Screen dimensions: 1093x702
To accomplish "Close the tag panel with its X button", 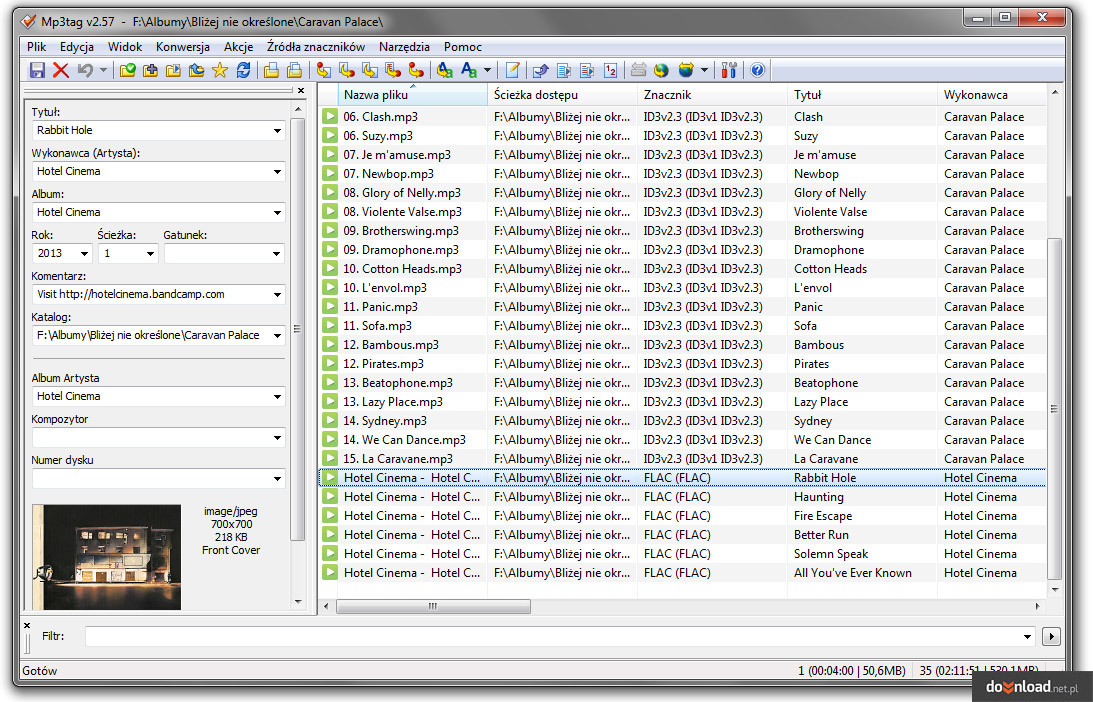I will (300, 91).
